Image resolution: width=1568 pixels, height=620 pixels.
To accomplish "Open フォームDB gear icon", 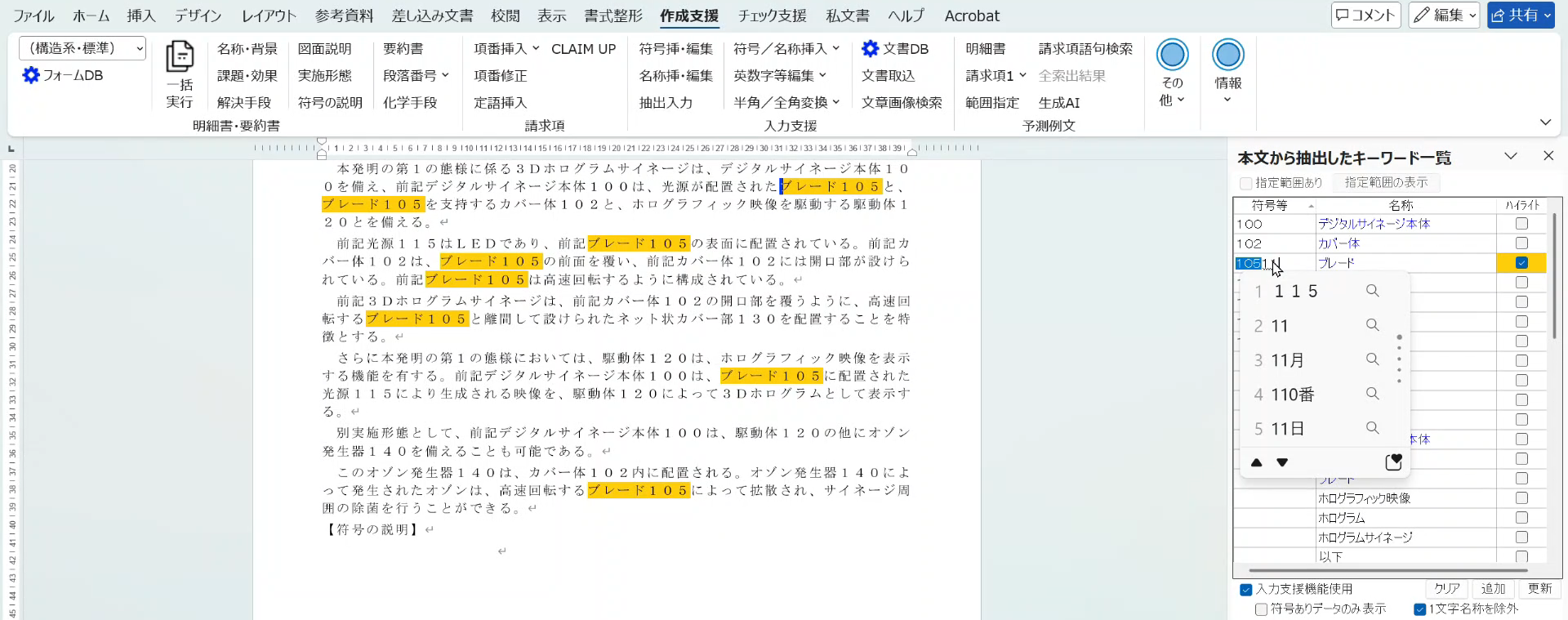I will (31, 75).
